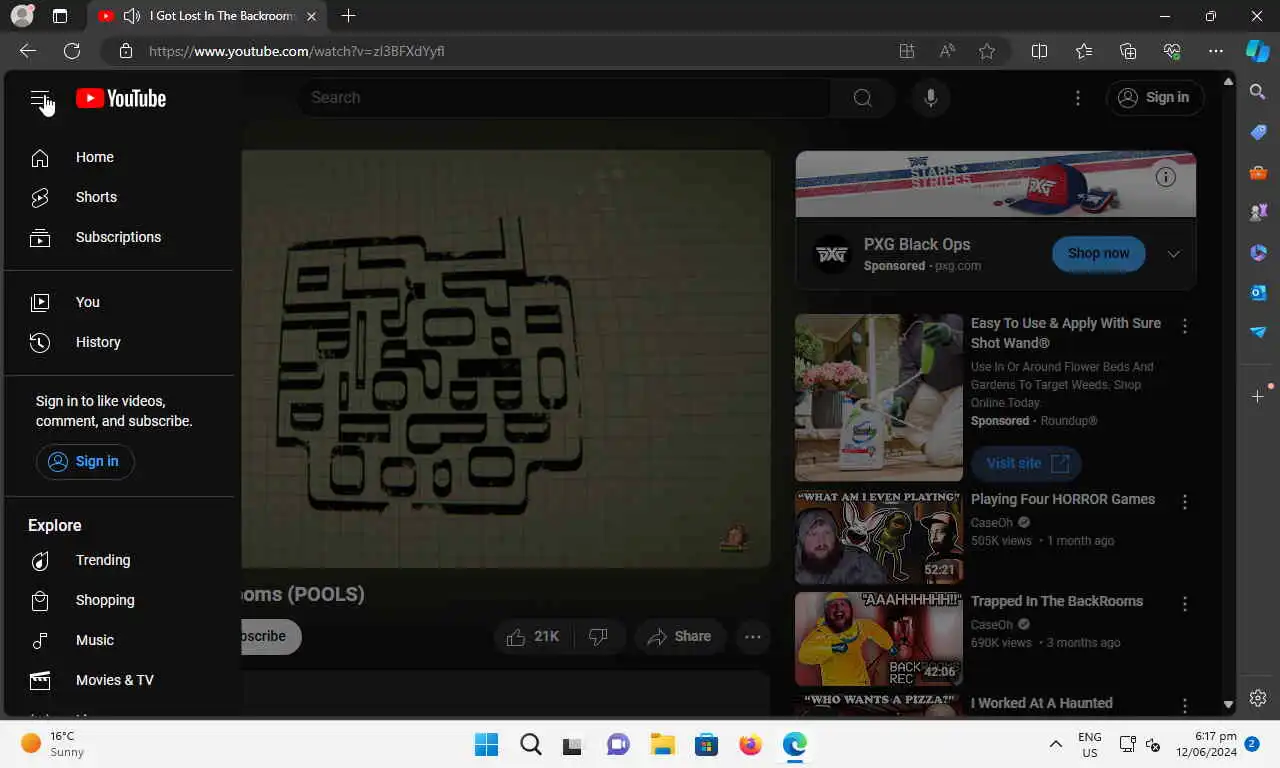
Task: Go to Subscriptions in sidebar
Action: (120, 237)
